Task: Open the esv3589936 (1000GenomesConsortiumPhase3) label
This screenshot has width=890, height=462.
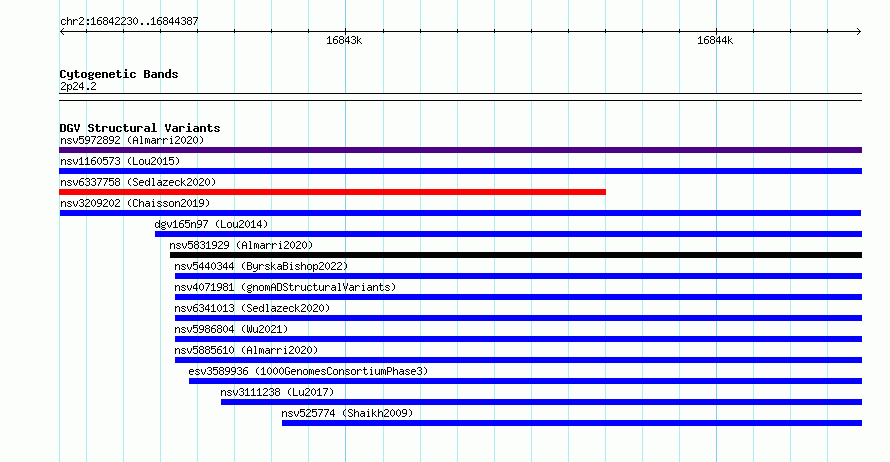Action: click(308, 371)
